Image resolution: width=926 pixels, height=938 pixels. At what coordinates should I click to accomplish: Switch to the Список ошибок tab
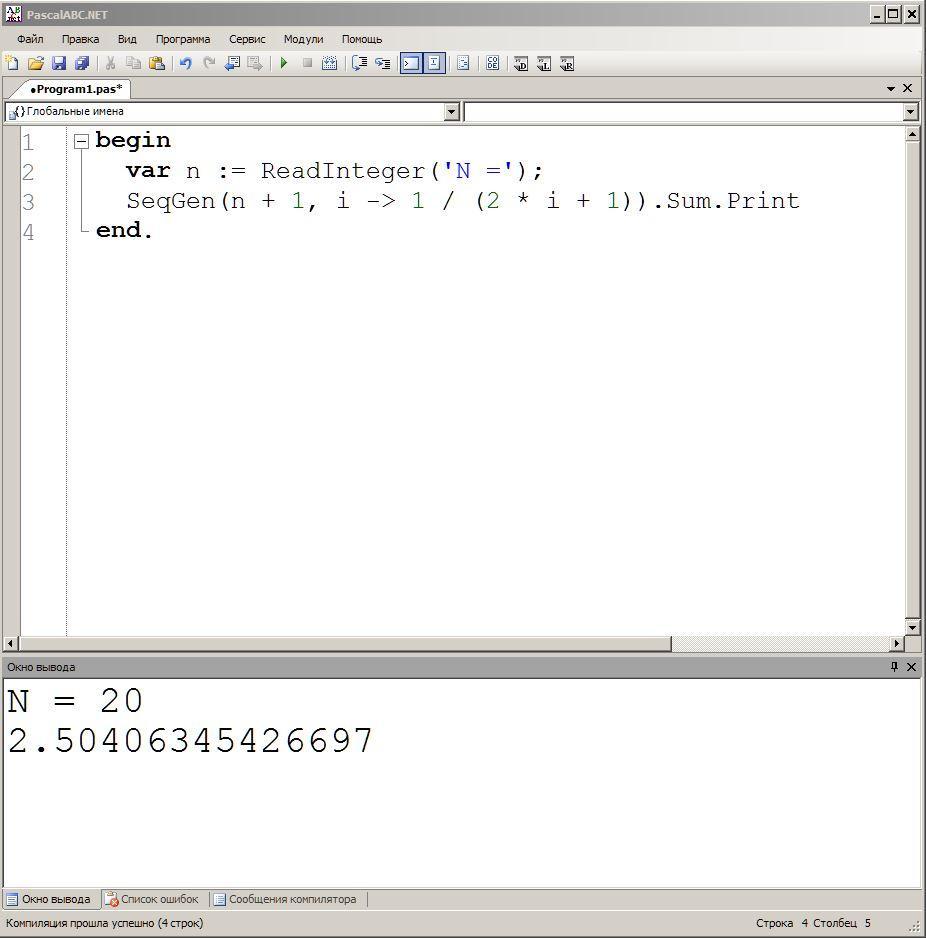point(151,899)
